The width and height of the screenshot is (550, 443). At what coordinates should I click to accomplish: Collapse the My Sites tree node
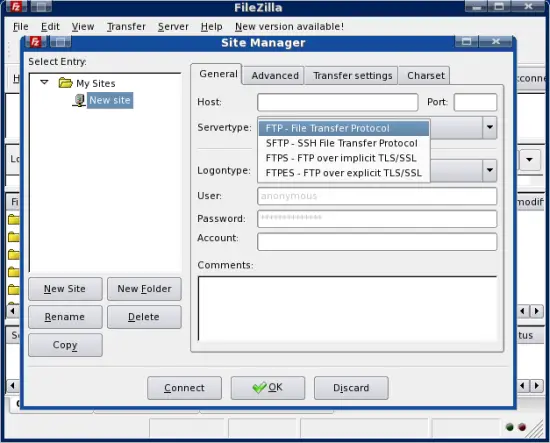coord(44,82)
